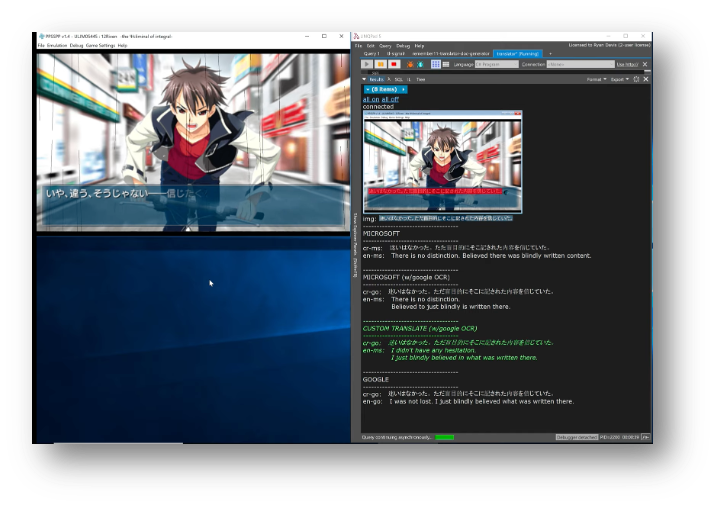Click the cyan bug debug icon

[420, 64]
